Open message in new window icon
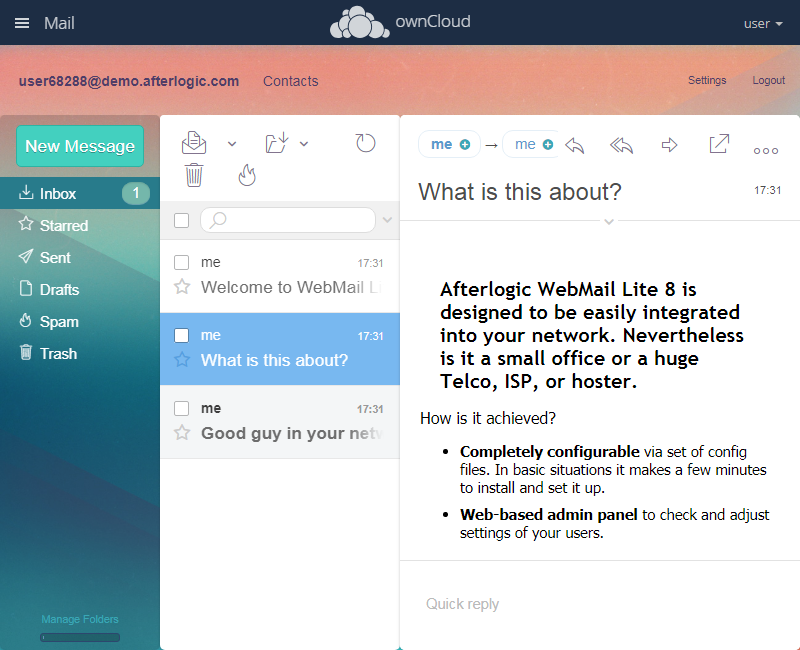The width and height of the screenshot is (800, 650). (x=719, y=145)
